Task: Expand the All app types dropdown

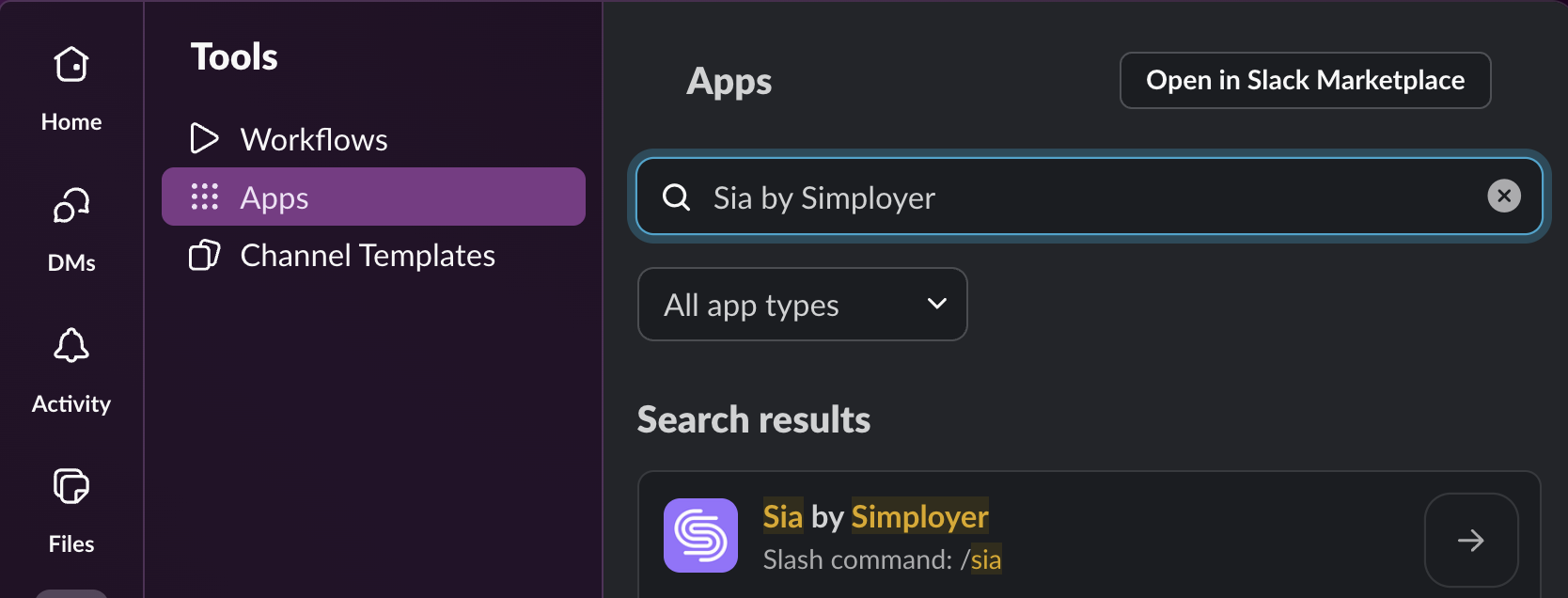Action: point(802,305)
